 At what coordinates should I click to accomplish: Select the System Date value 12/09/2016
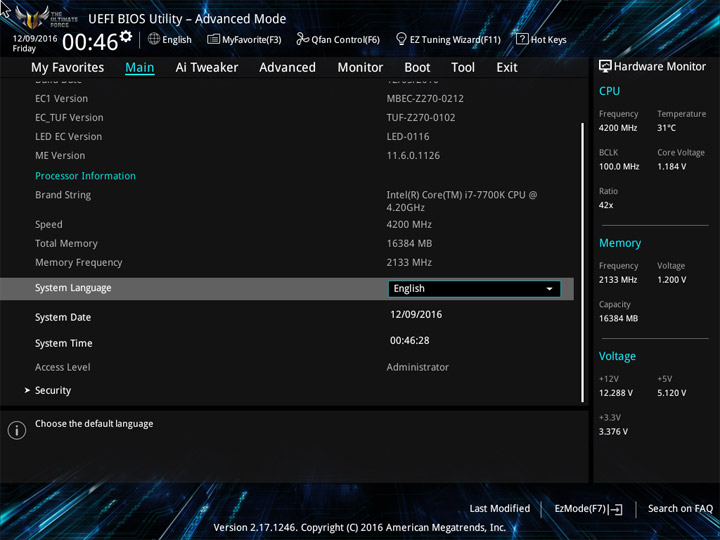(416, 315)
